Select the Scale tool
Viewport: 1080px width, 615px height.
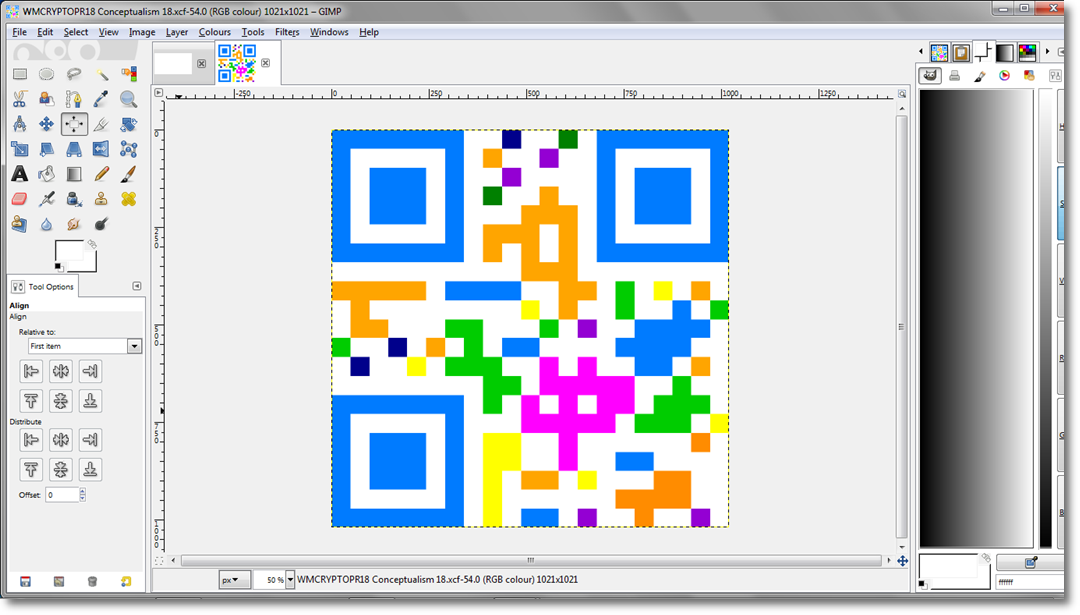(x=19, y=149)
